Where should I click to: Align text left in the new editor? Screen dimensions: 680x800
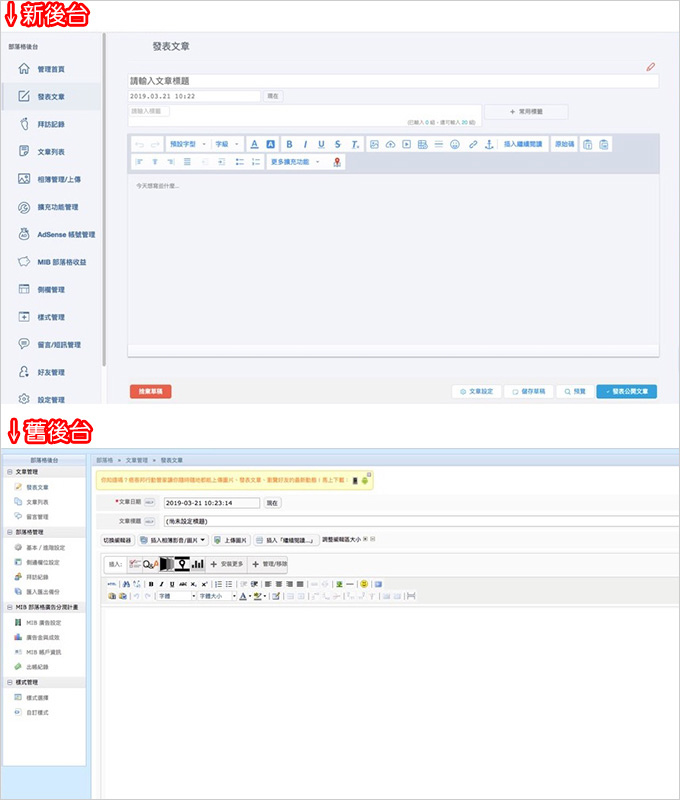(139, 162)
